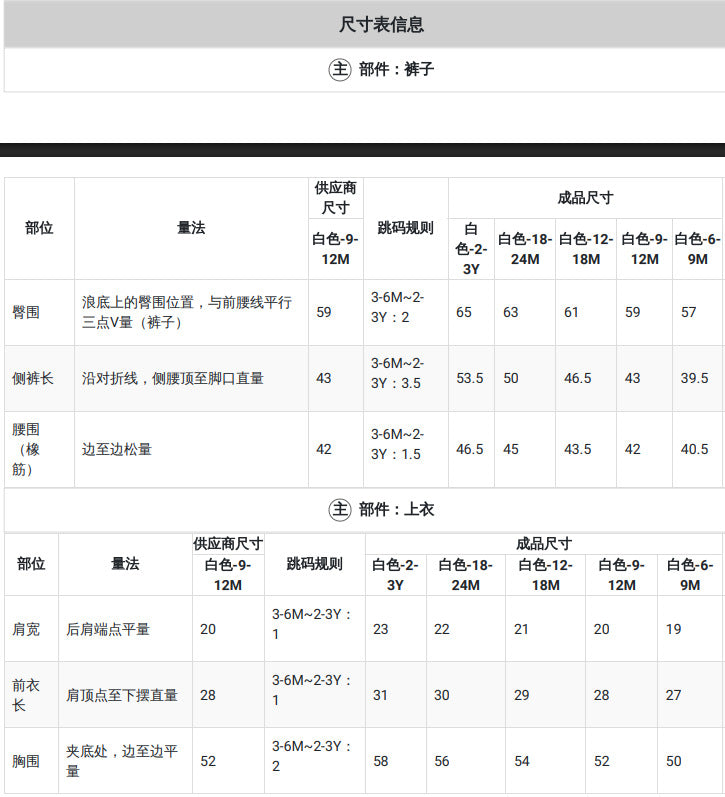Click the 供应商尺寸 header in top table
Screen dimensions: 725x797
coord(228,544)
